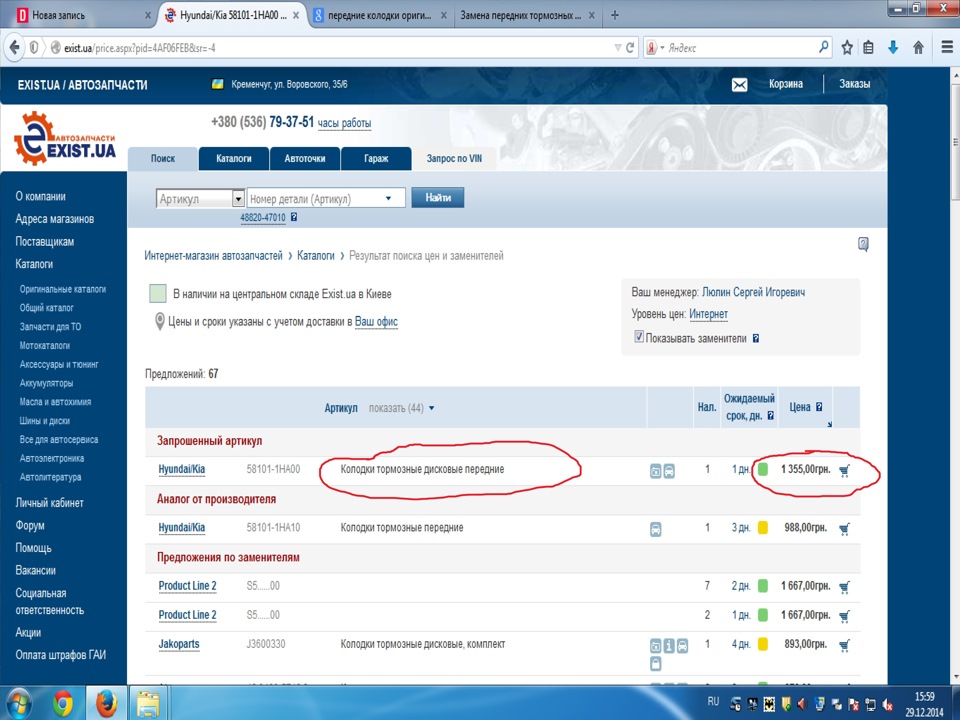Image resolution: width=960 pixels, height=720 pixels.
Task: Click the lock-shaped icon in the Jakoparts row
Action: coord(655,664)
